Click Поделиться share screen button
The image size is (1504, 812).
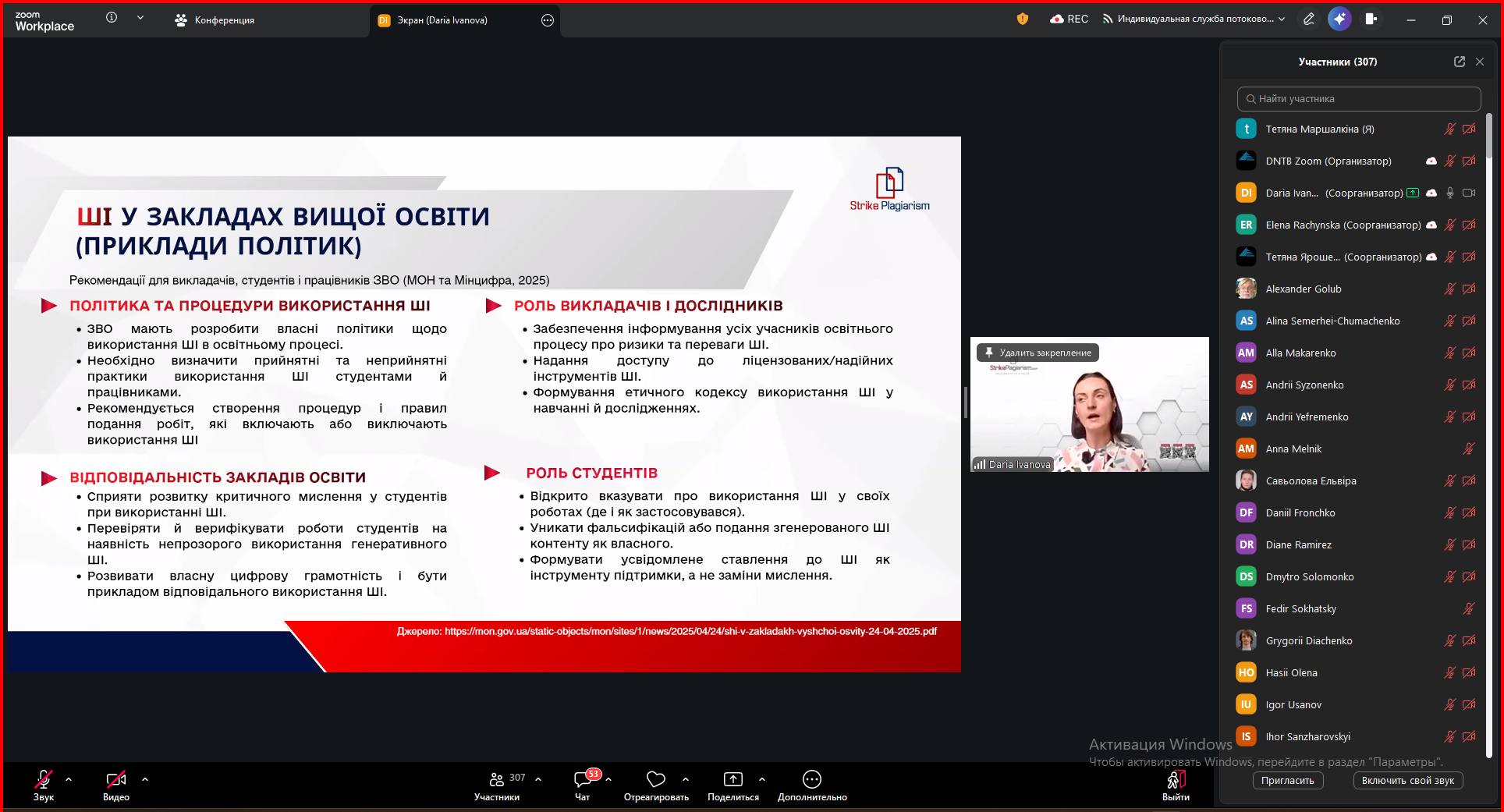[x=733, y=785]
